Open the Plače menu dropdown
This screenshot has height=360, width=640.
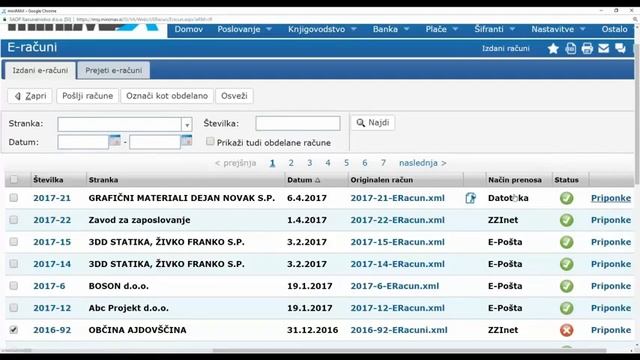point(441,29)
